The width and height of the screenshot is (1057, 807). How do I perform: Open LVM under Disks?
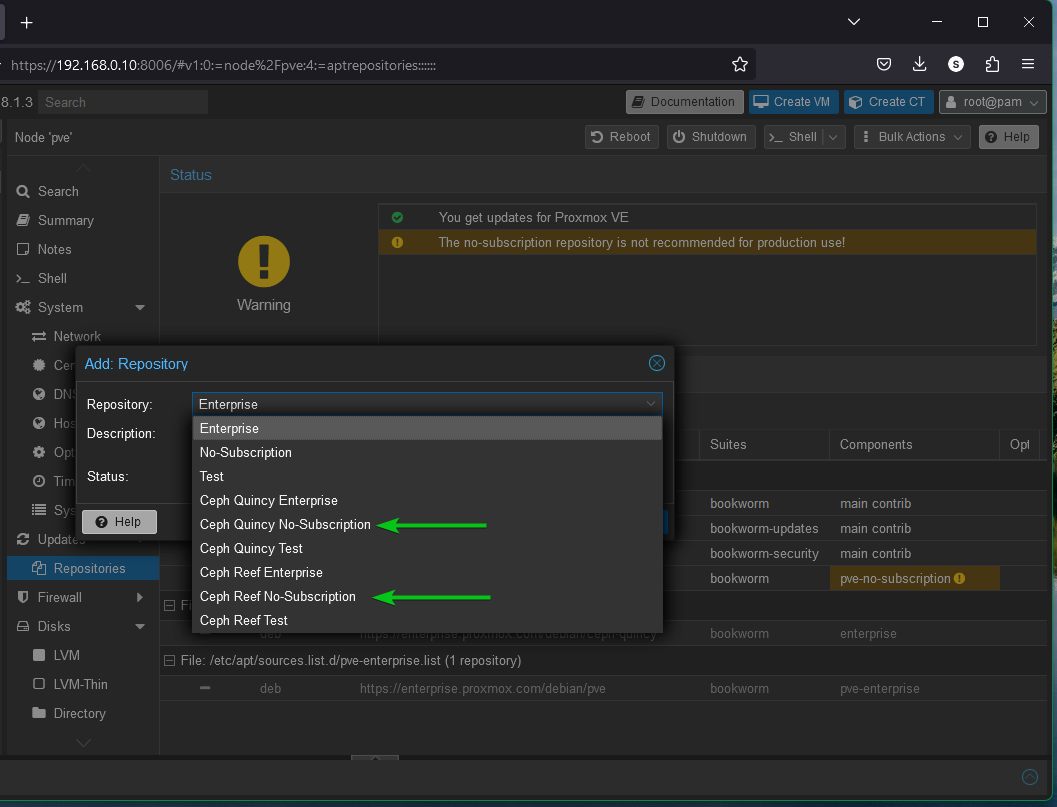(66, 655)
